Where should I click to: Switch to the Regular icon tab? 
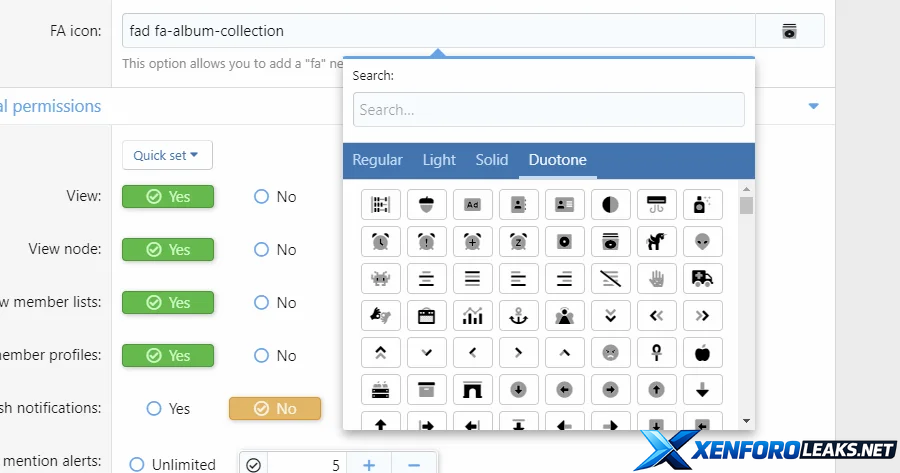[377, 160]
